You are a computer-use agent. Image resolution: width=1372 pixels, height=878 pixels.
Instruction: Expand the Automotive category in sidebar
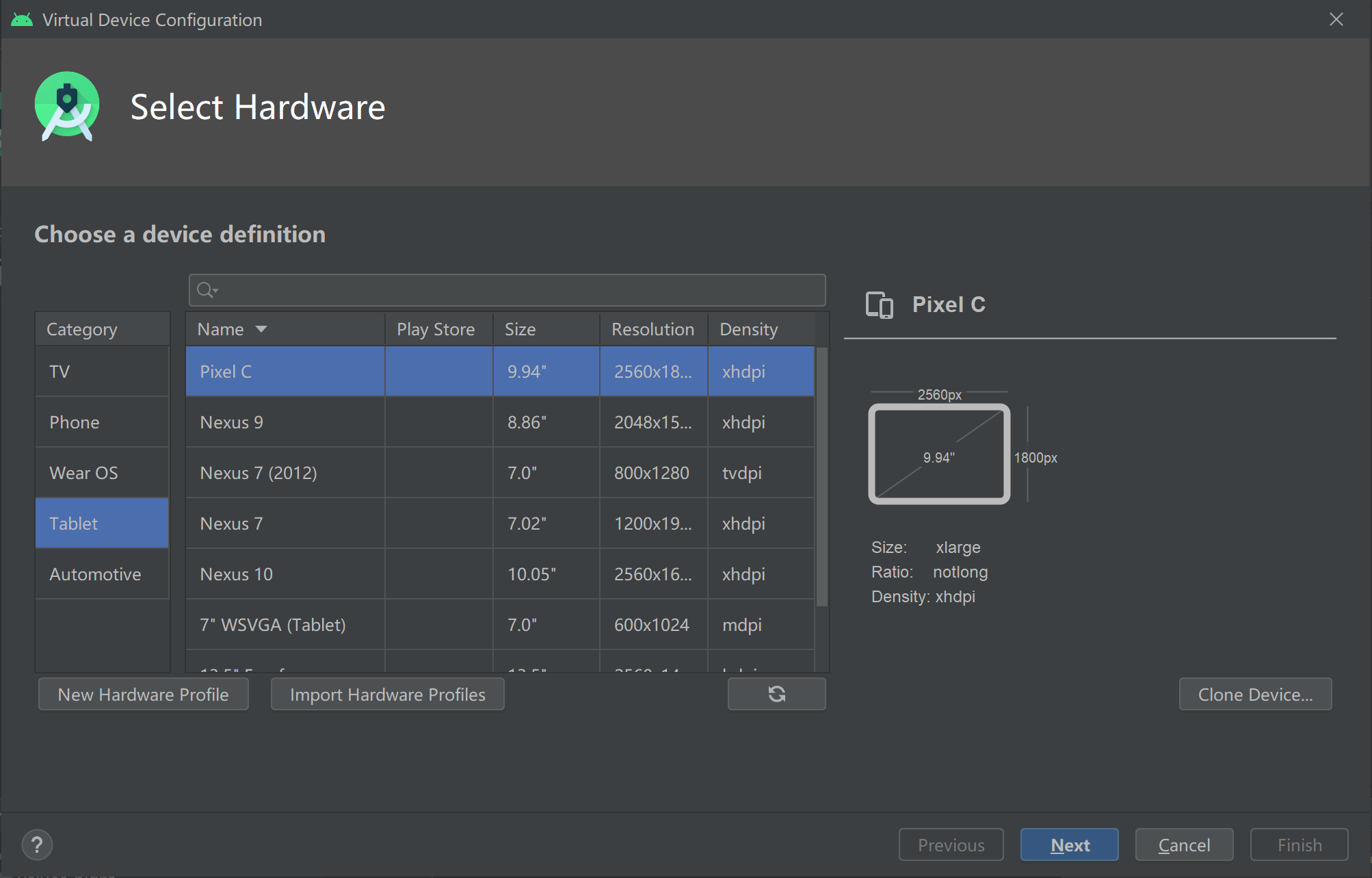point(95,574)
